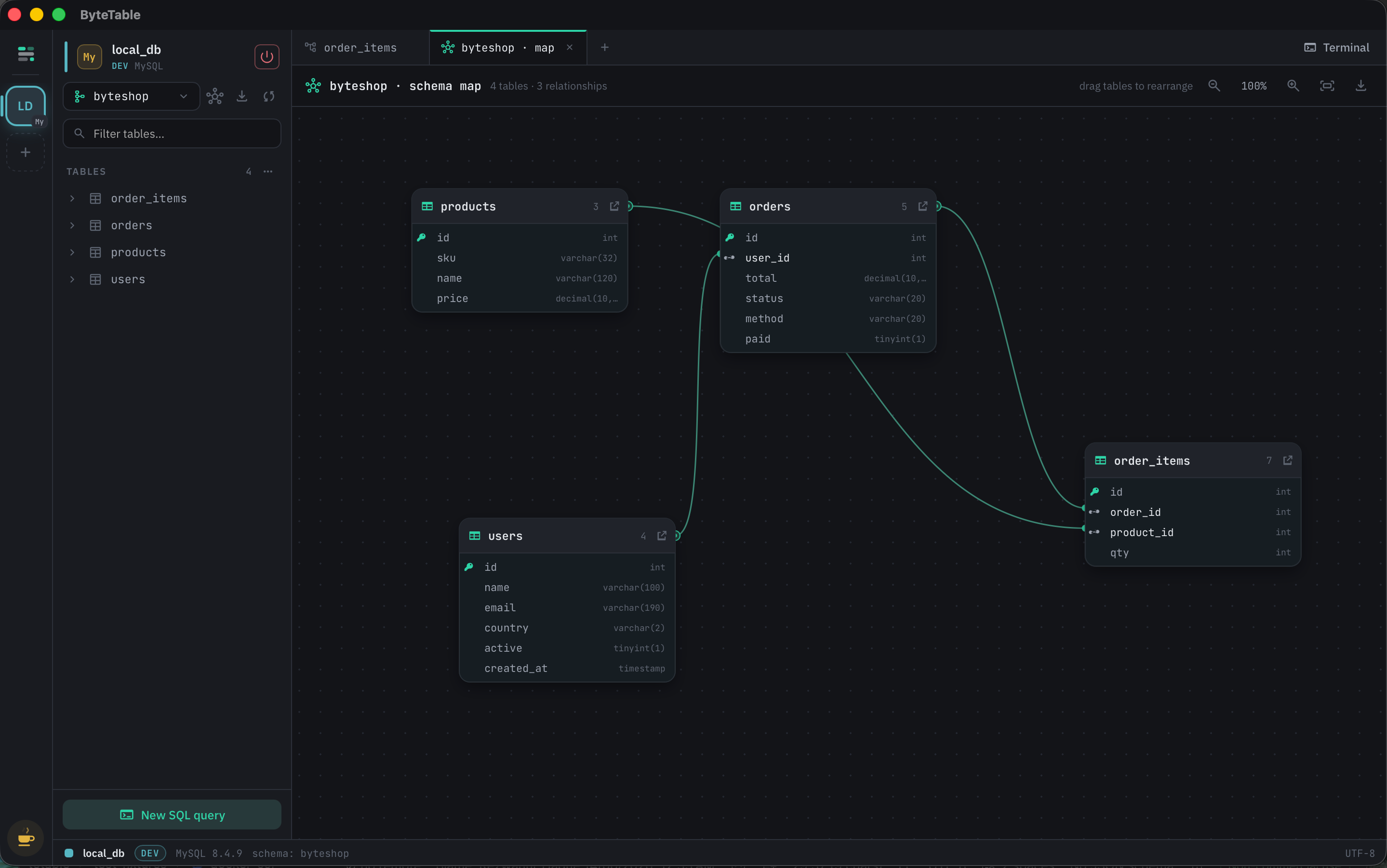Viewport: 1387px width, 868px height.
Task: Refresh the schema with the sync icon
Action: pos(269,96)
